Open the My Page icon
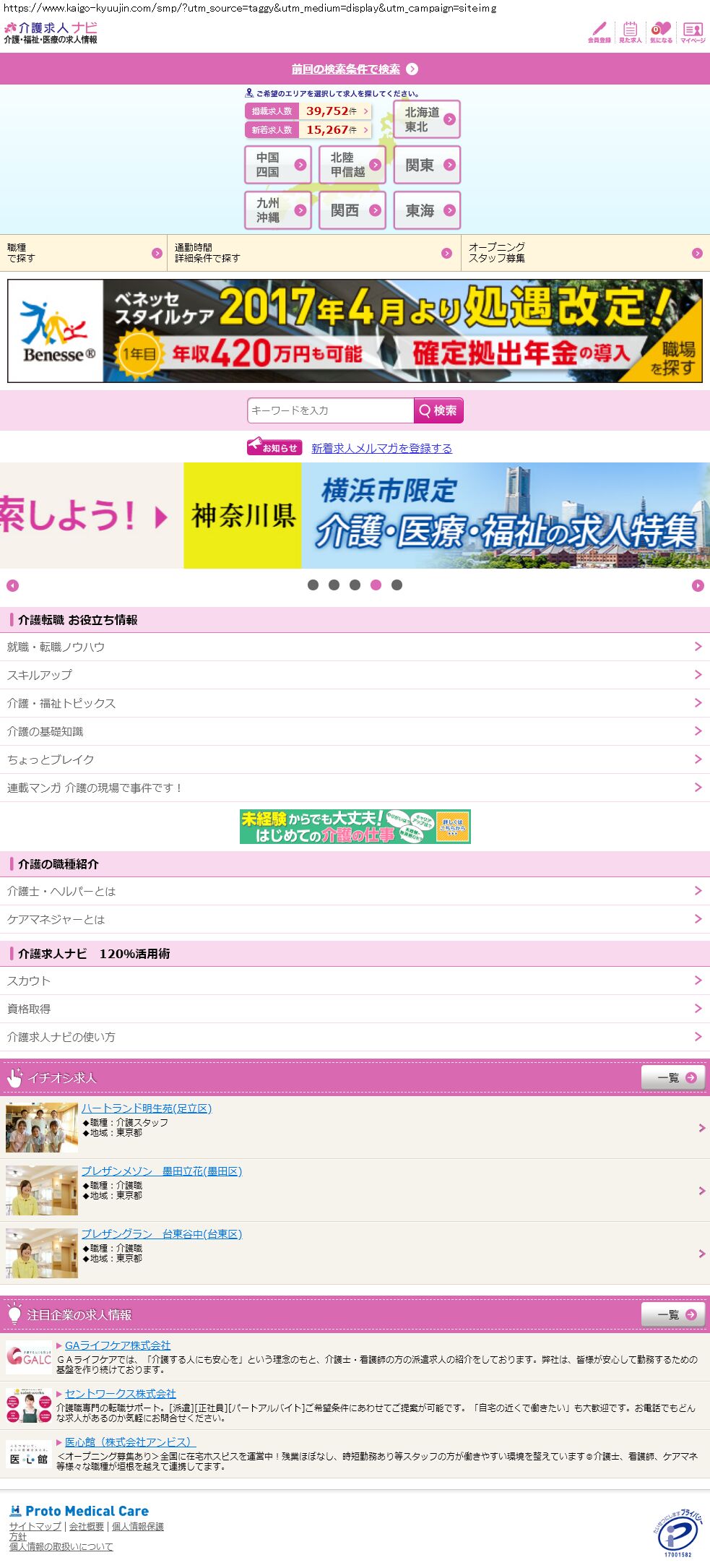The image size is (710, 1568). tap(693, 32)
